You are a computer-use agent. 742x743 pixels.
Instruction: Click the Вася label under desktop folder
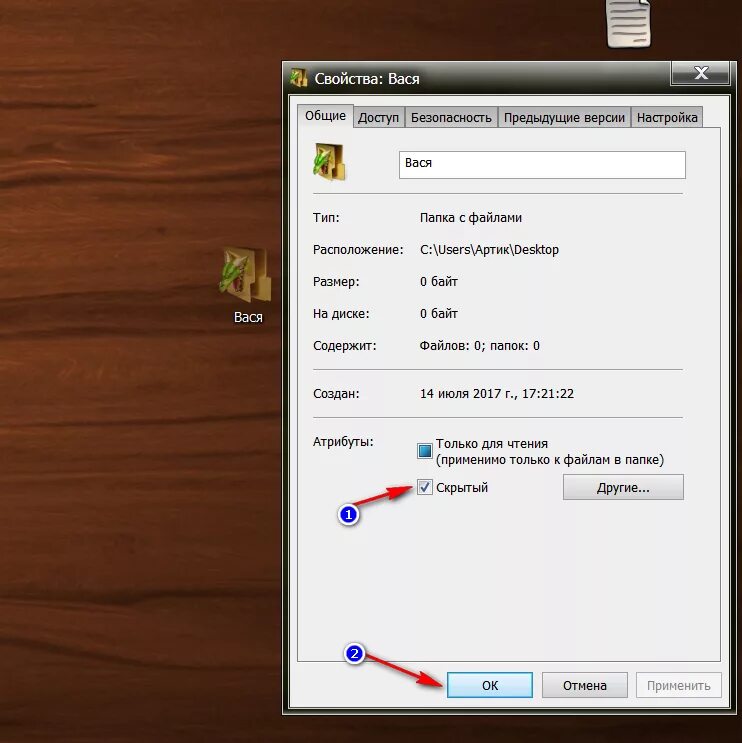tap(248, 317)
